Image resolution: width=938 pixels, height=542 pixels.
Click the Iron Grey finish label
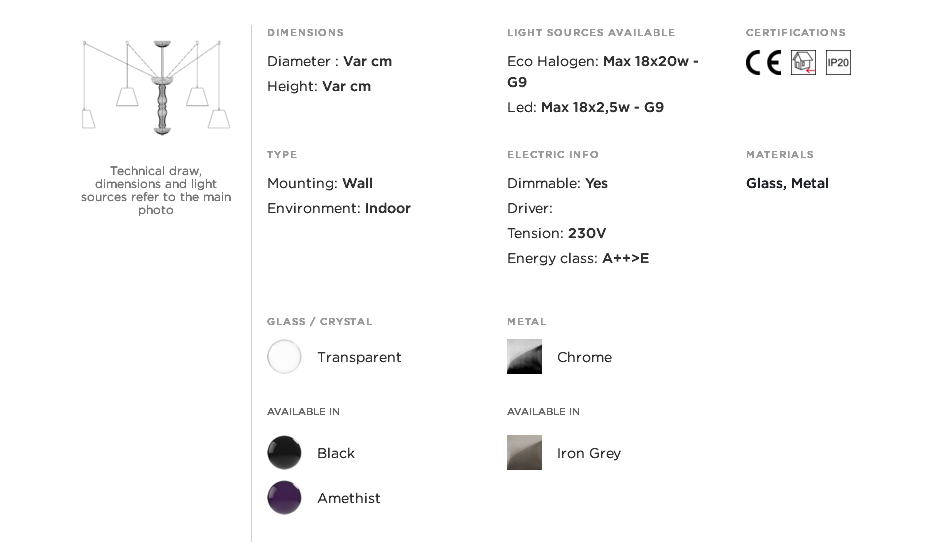(x=589, y=453)
